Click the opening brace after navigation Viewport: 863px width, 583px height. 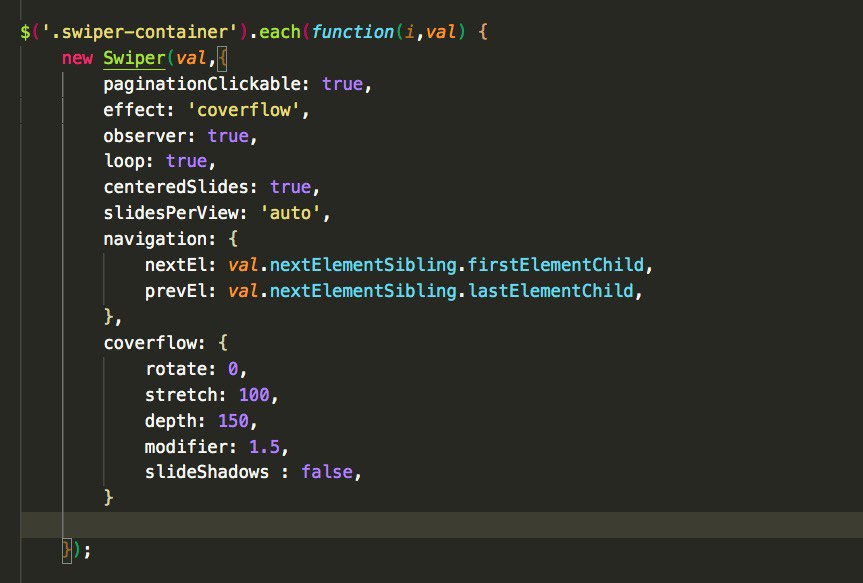233,239
